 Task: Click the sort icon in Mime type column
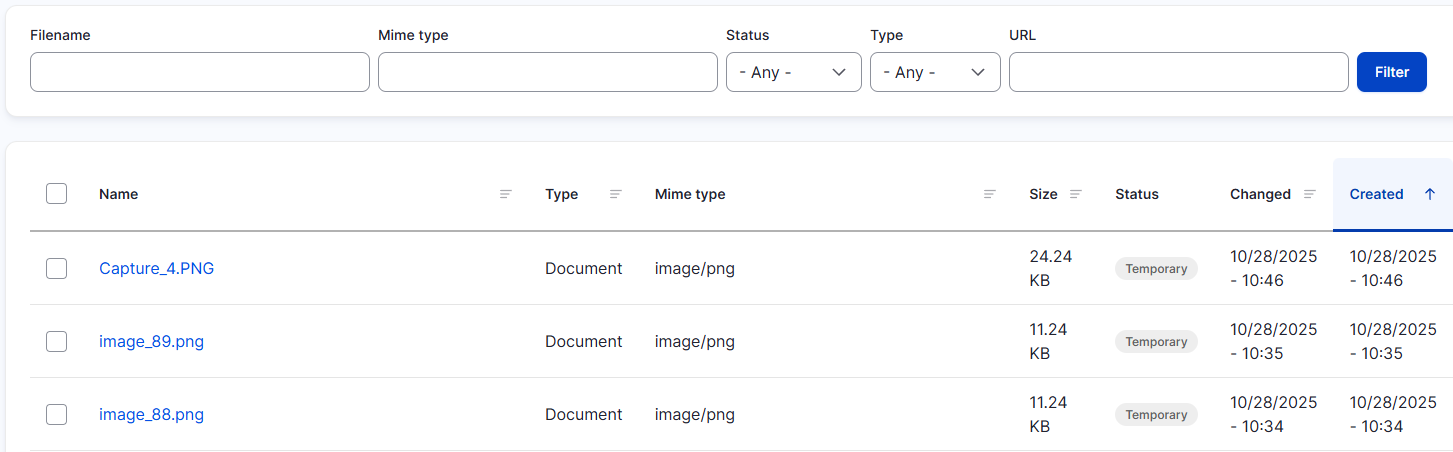[990, 194]
